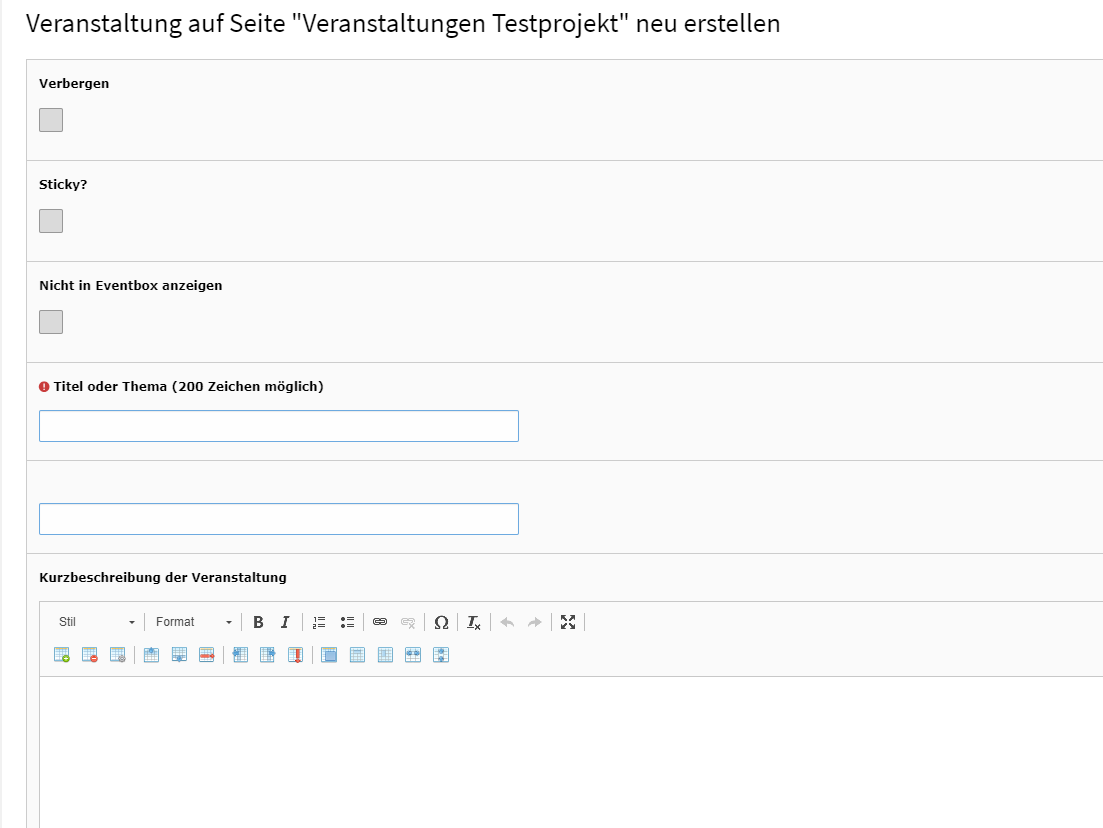Image resolution: width=1103 pixels, height=828 pixels.
Task: Open the special character (Omega) picker
Action: click(x=441, y=622)
